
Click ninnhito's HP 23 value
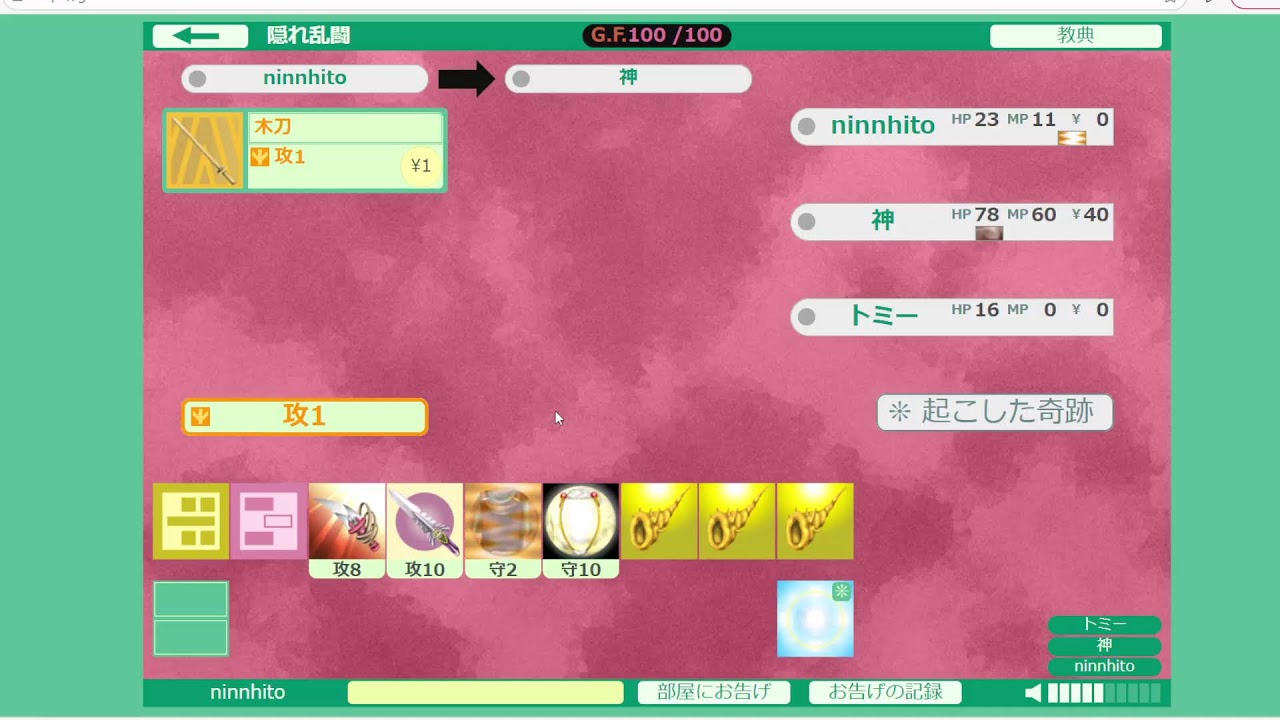[x=987, y=119]
